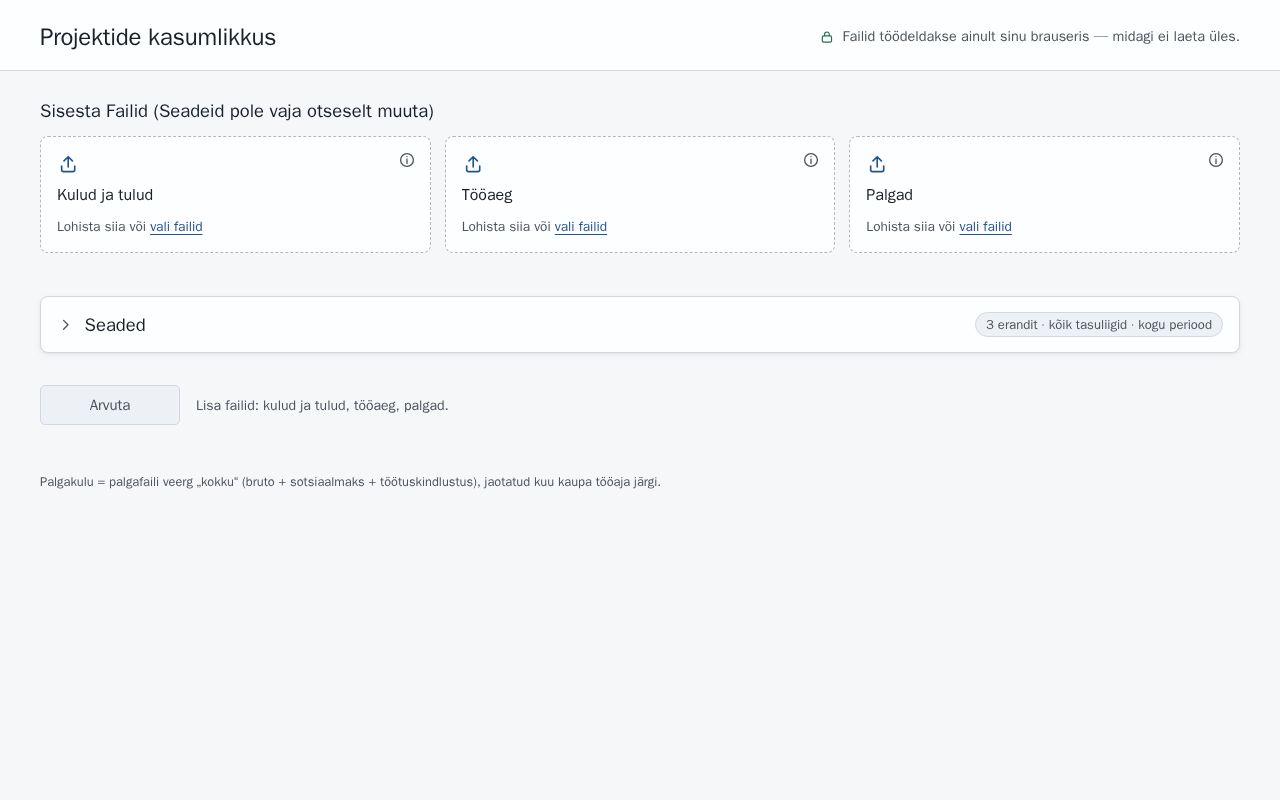This screenshot has height=800, width=1280.
Task: Click 'Failid töödeldakse ainult sinu brauseris' notice
Action: pos(1041,37)
